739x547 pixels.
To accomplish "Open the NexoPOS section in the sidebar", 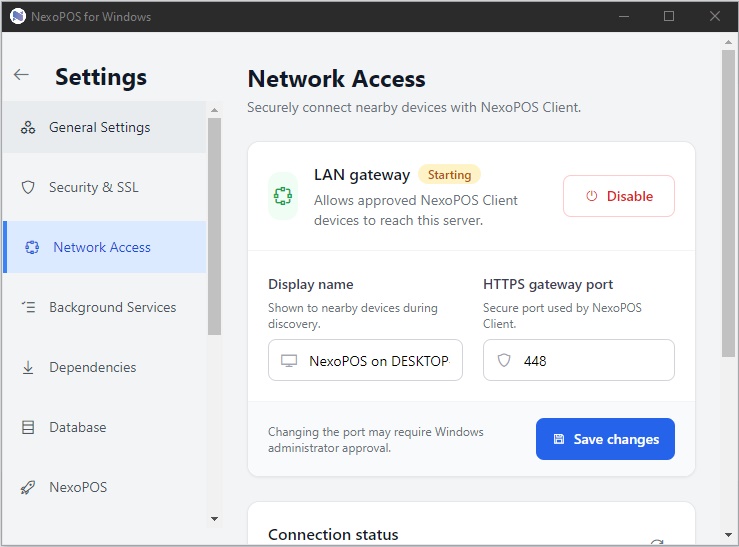I will [x=105, y=487].
